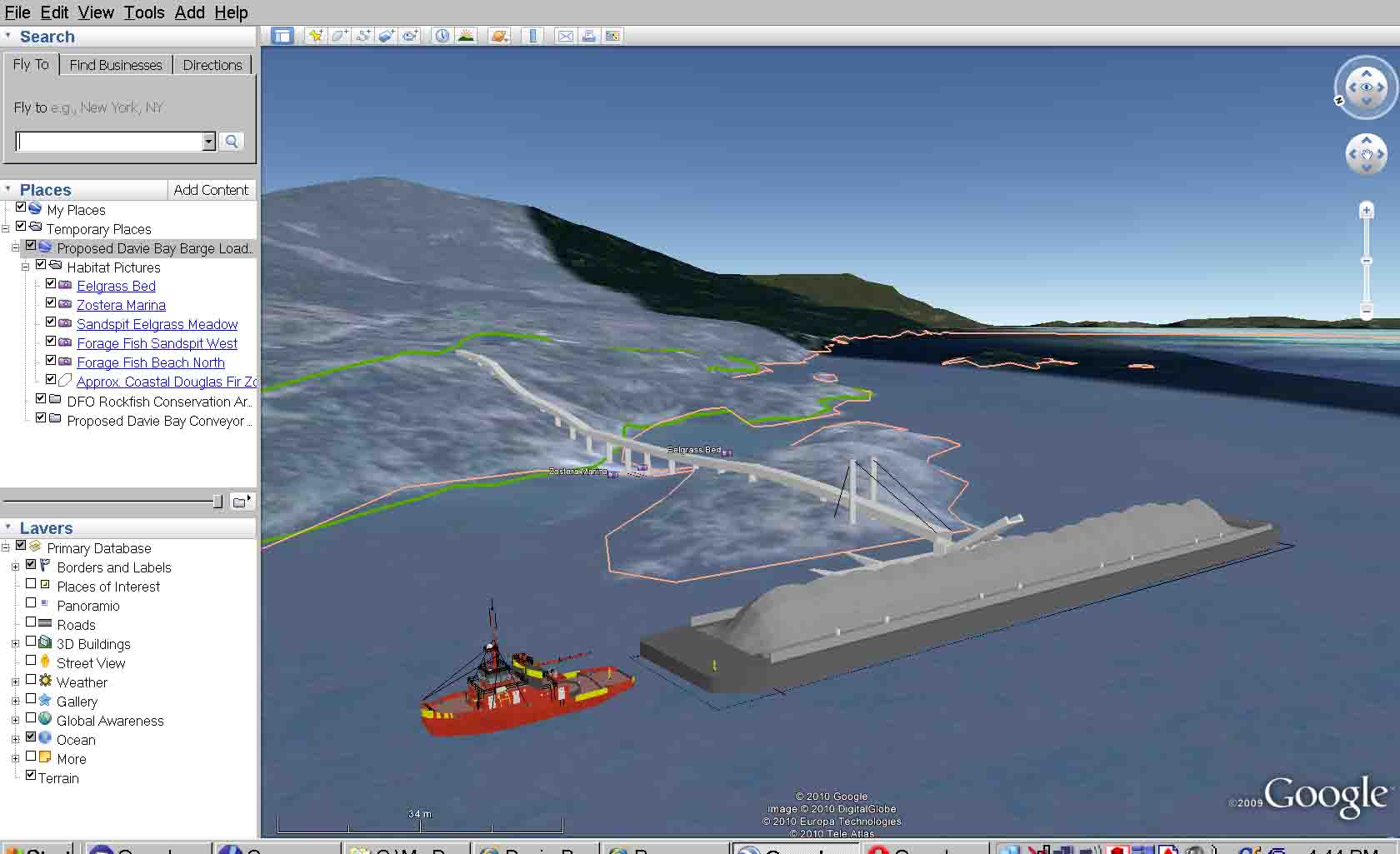The image size is (1400, 854).
Task: Click the search magnifier button
Action: 232,142
